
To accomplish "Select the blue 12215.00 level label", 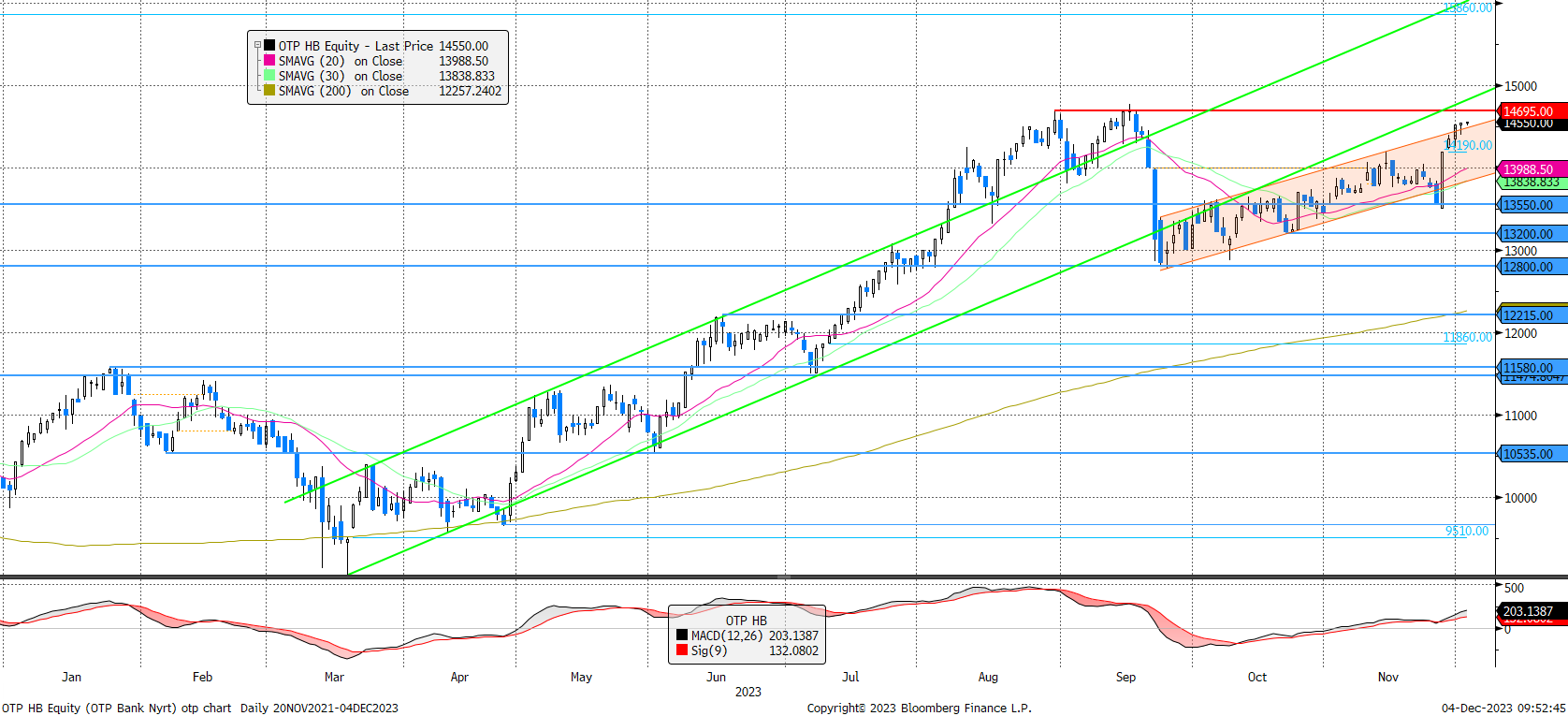I will (1532, 315).
